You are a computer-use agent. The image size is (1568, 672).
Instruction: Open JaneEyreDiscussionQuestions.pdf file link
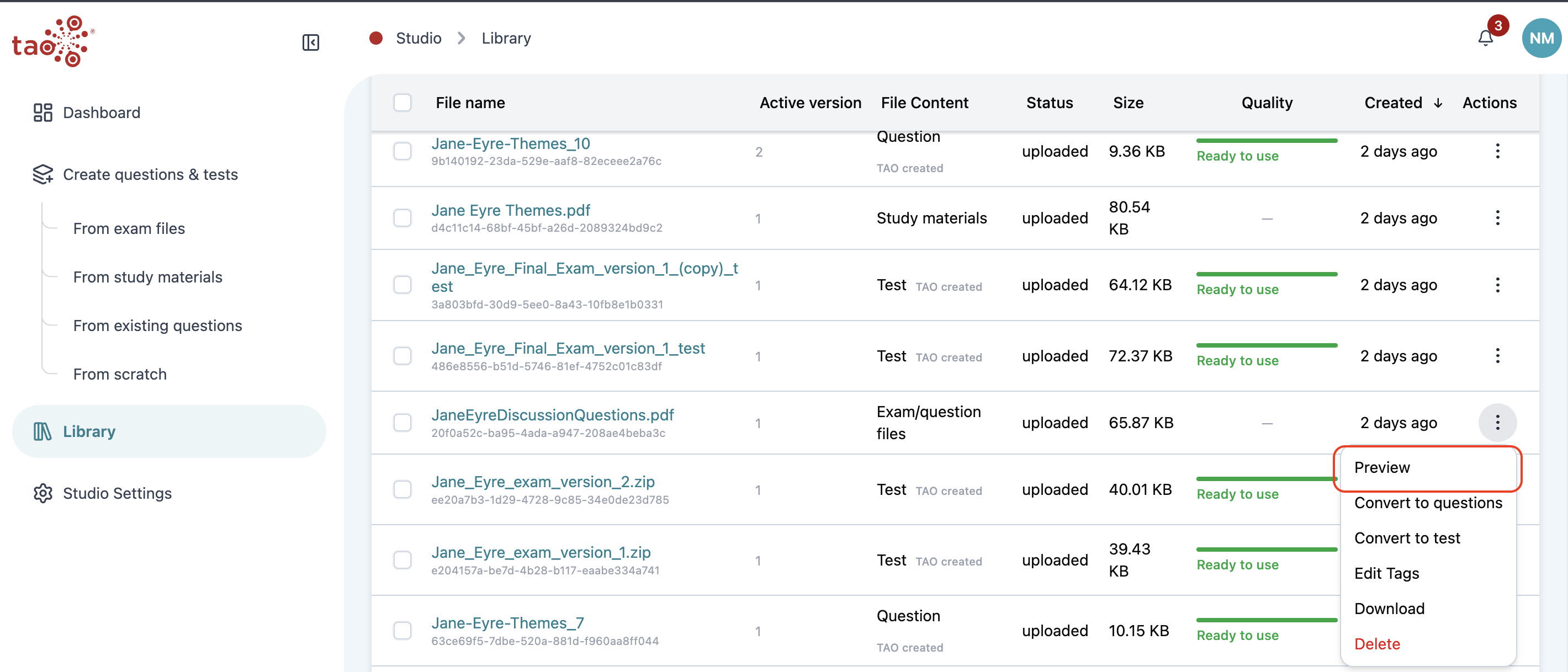[x=552, y=415]
